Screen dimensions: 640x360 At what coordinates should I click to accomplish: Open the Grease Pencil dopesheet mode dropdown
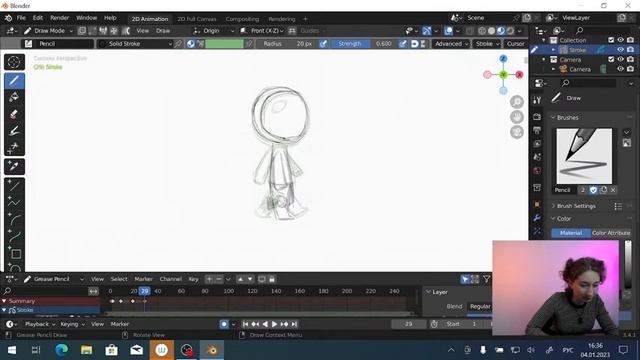coord(53,279)
